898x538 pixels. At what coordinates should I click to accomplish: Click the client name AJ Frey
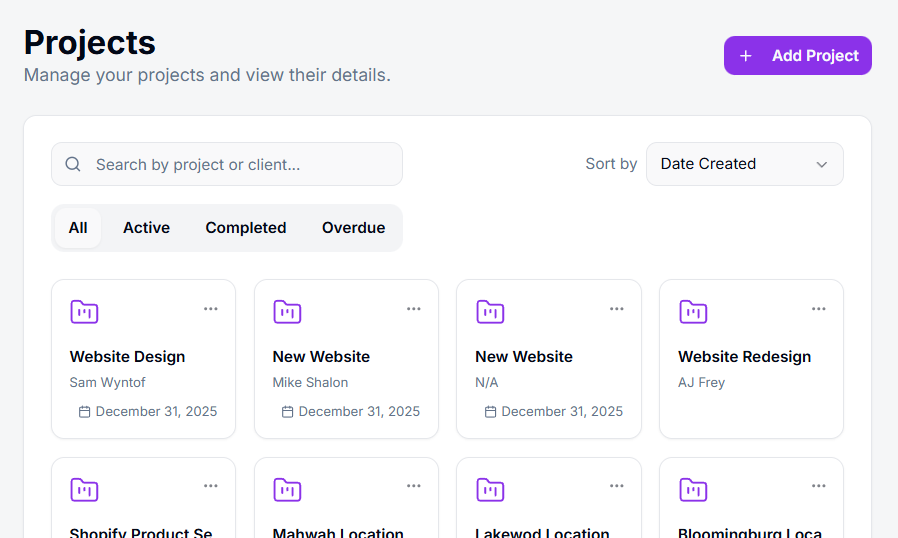click(x=702, y=382)
